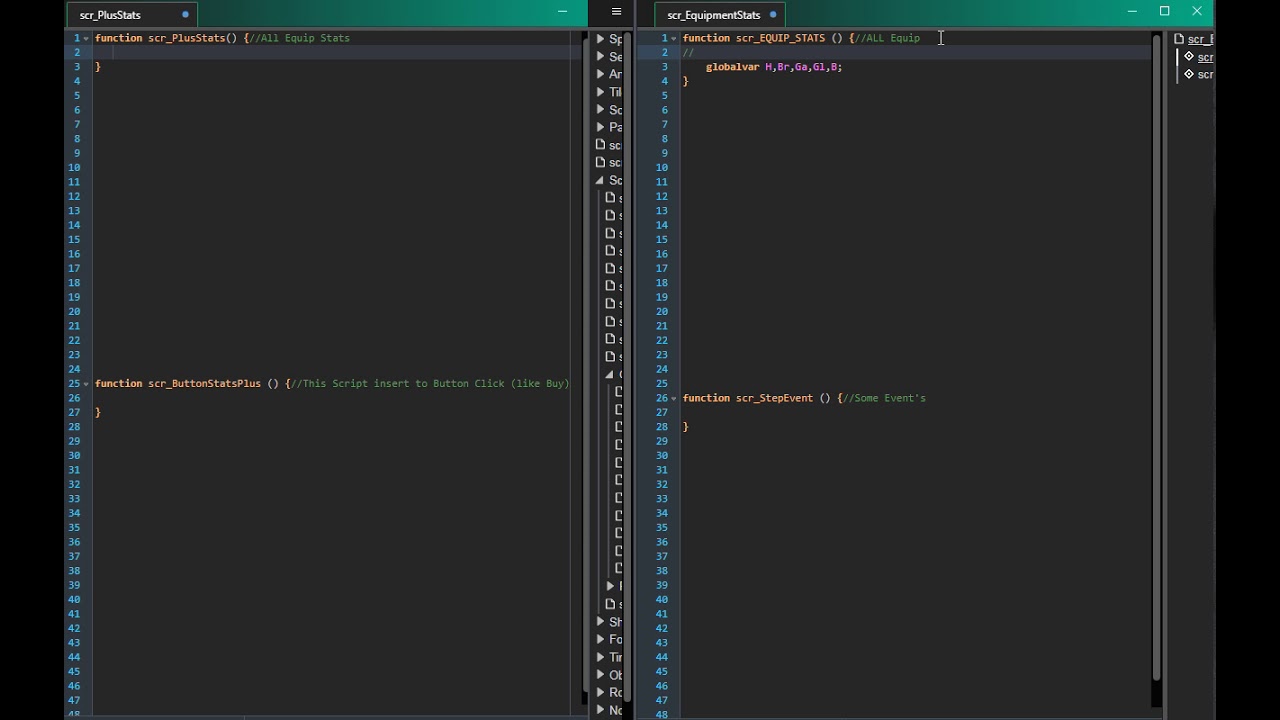The width and height of the screenshot is (1280, 720).
Task: Click 'globalvar H,Br,Ga,Gl,B;' code line
Action: pyautogui.click(x=774, y=67)
